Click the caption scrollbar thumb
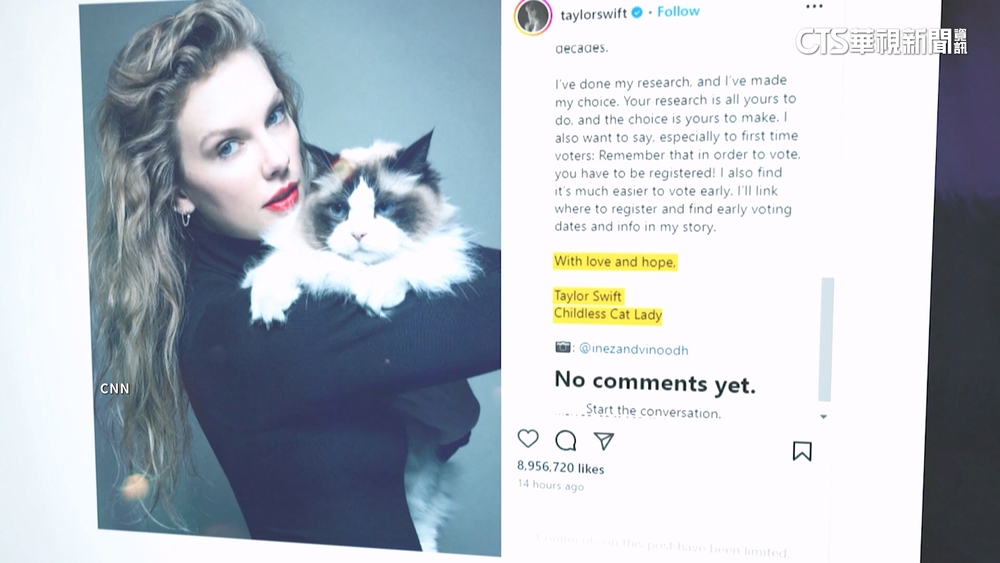Image resolution: width=1000 pixels, height=563 pixels. tap(827, 339)
